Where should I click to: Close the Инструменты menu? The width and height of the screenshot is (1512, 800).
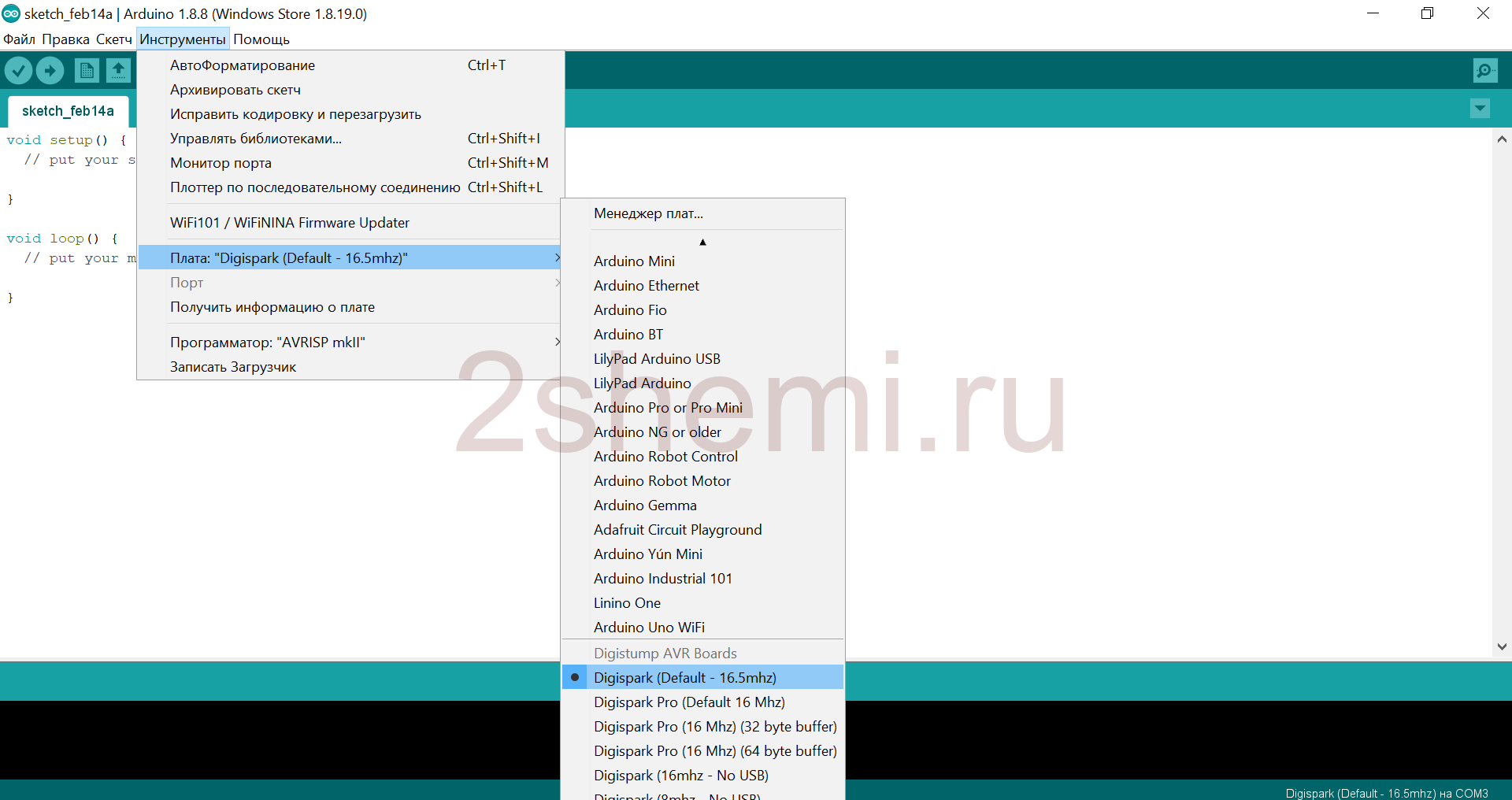pyautogui.click(x=183, y=39)
